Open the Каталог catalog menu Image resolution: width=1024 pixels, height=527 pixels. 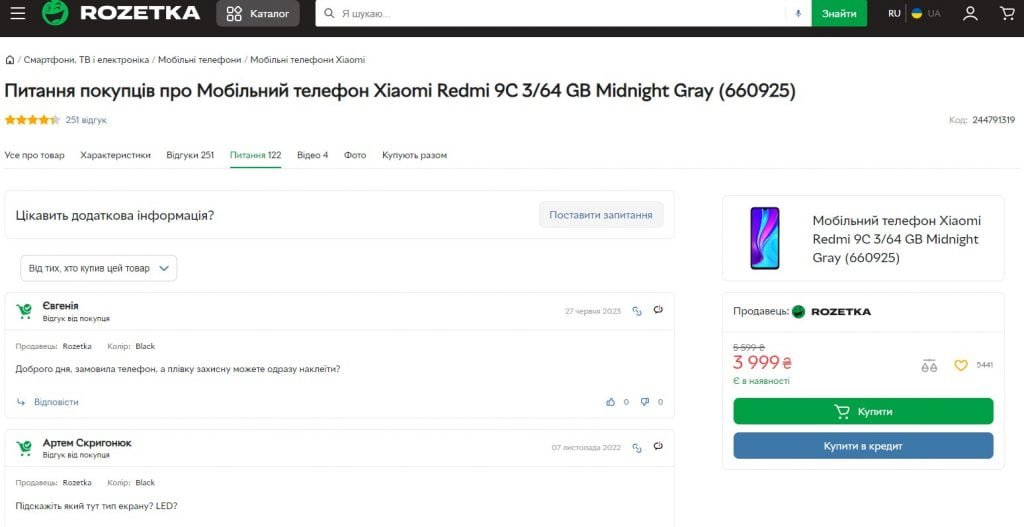pyautogui.click(x=258, y=14)
